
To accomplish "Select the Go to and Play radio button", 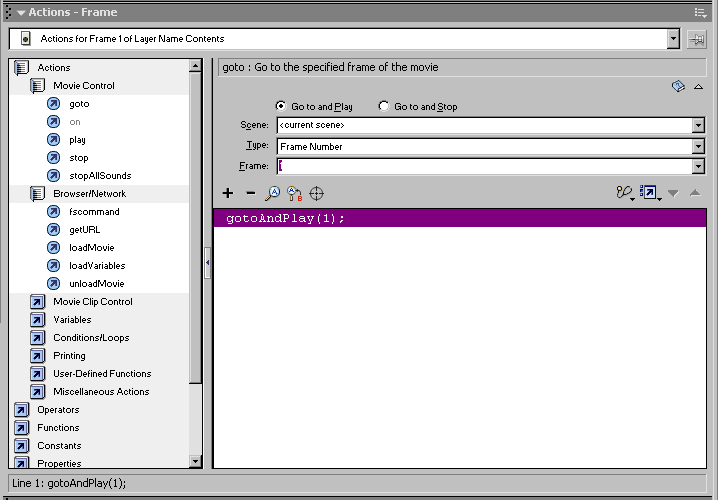I will click(x=281, y=106).
